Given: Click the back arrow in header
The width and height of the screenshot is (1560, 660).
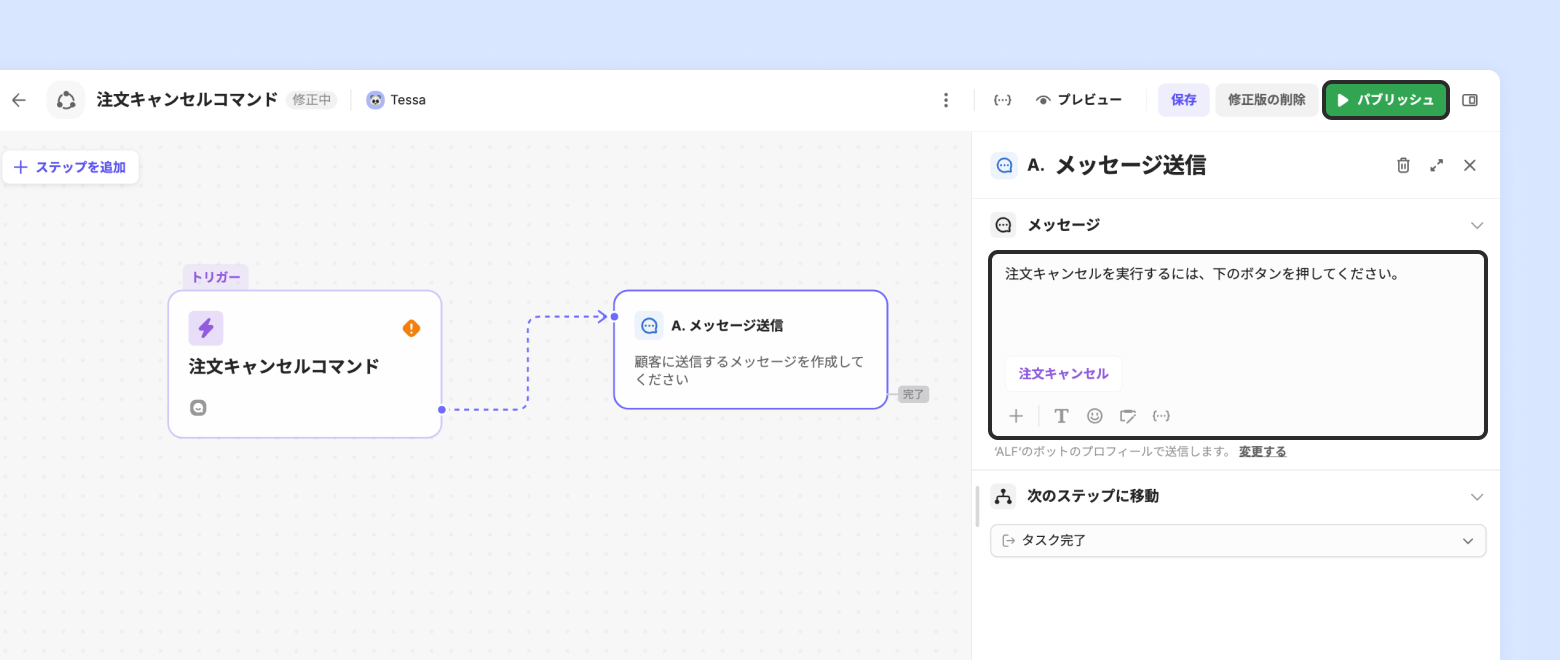Looking at the screenshot, I should pyautogui.click(x=19, y=100).
